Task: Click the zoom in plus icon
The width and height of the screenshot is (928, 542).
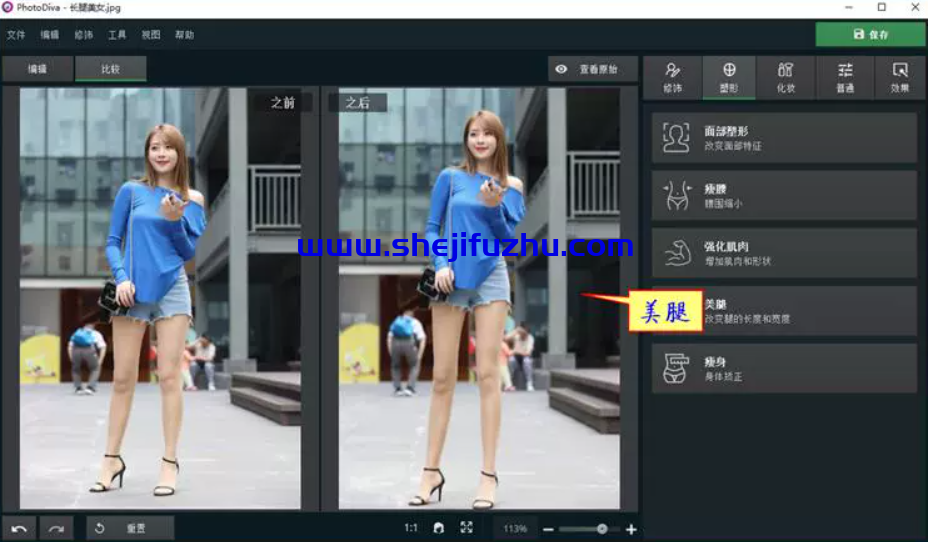Action: coord(631,529)
